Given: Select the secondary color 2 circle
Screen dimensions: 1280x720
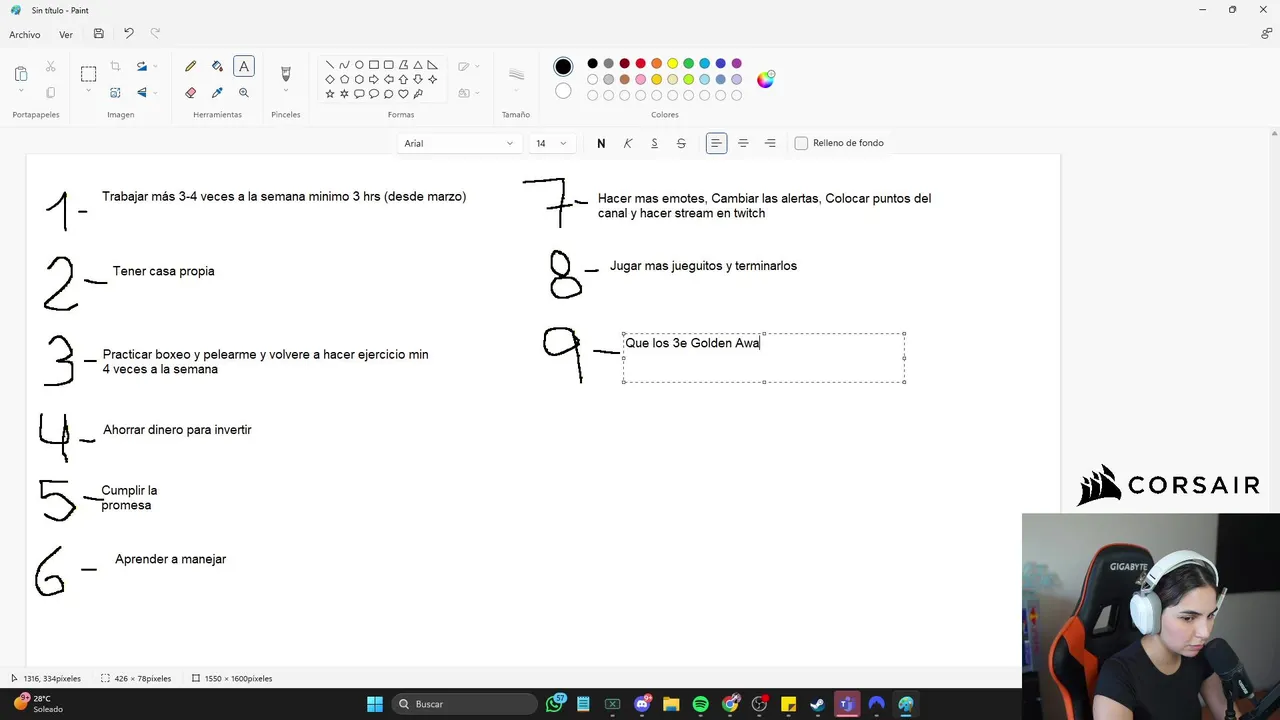Looking at the screenshot, I should (x=563, y=91).
